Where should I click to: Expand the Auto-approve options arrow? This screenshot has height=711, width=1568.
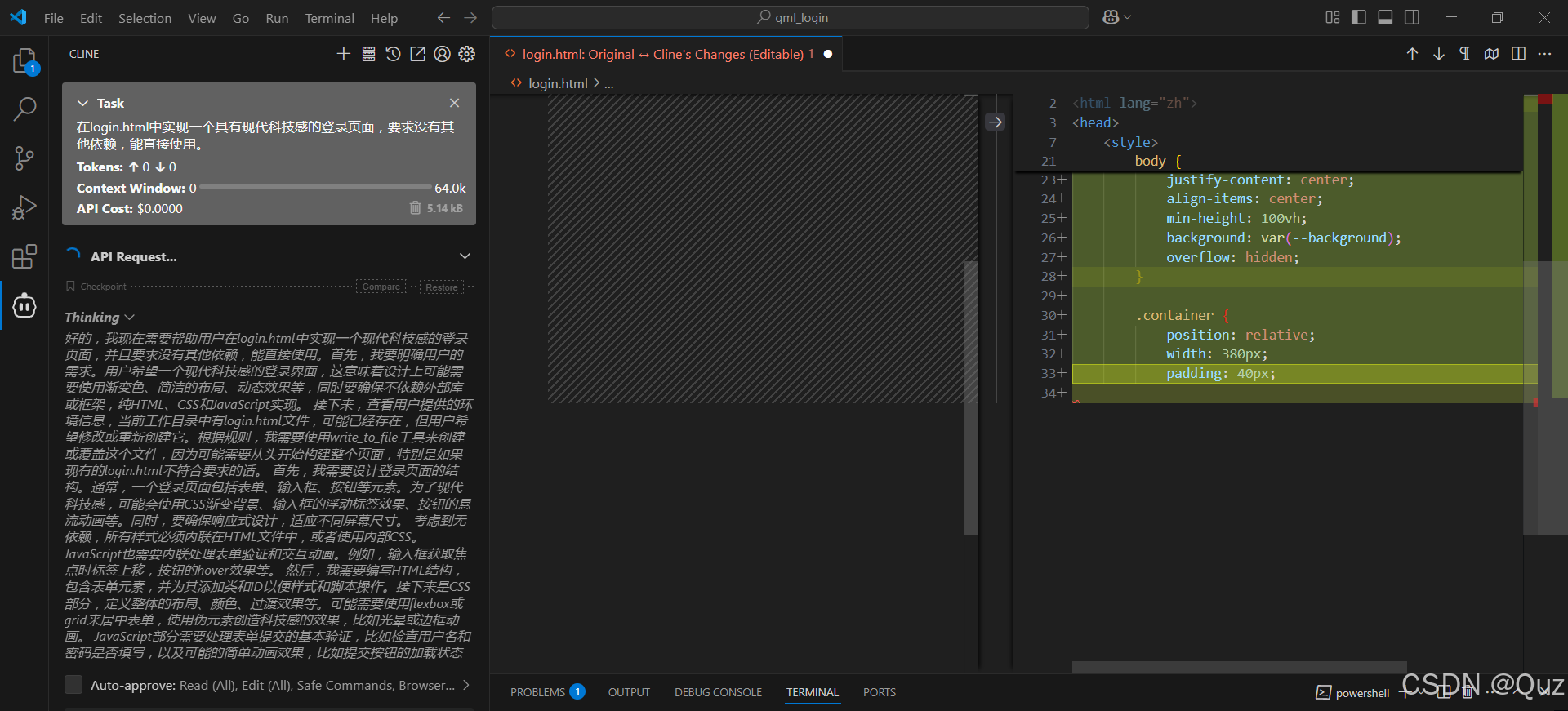coord(466,685)
